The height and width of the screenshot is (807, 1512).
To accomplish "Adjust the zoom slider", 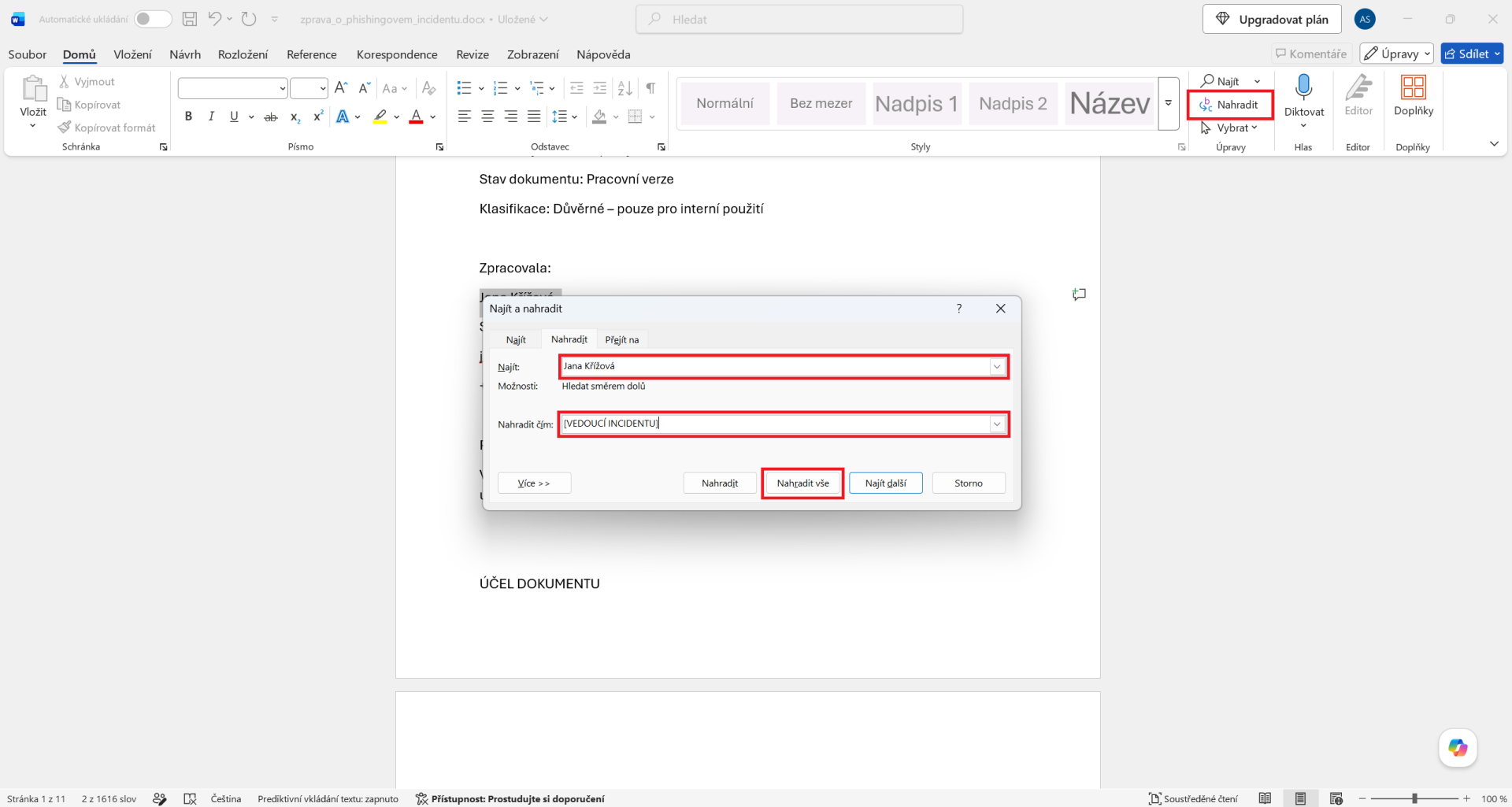I will (1414, 798).
